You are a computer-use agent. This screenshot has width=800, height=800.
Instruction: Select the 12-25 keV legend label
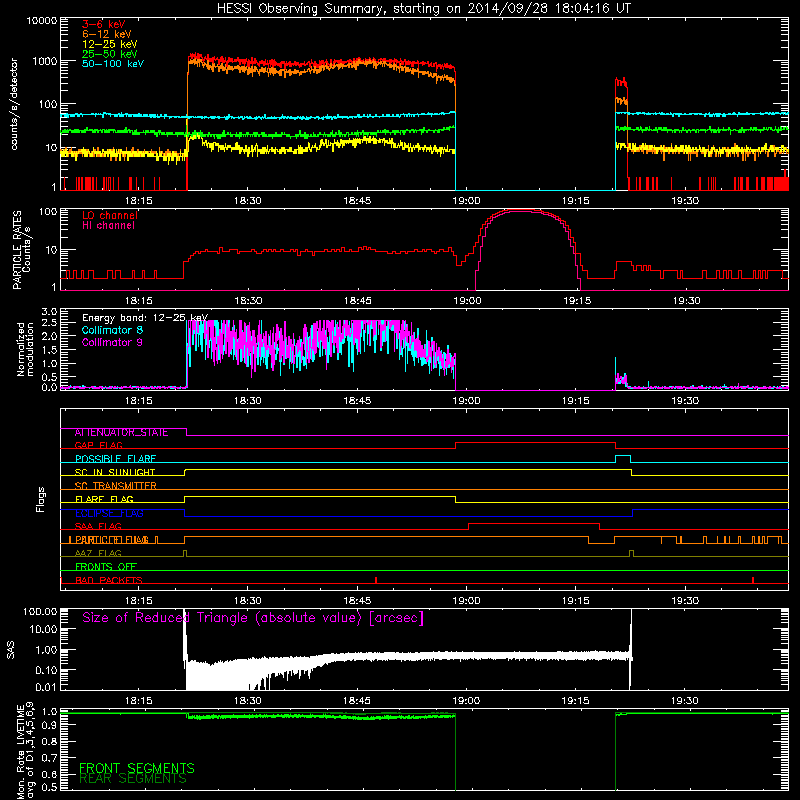coord(110,44)
